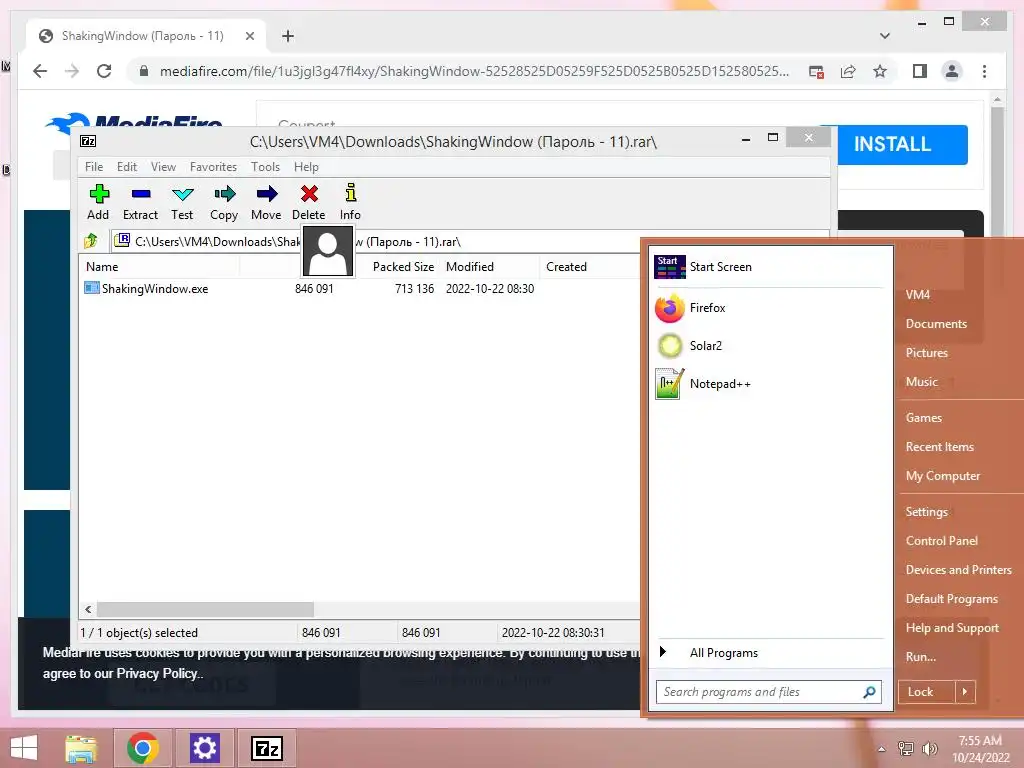Select the ShakingWindow Chrome tab

[x=142, y=36]
